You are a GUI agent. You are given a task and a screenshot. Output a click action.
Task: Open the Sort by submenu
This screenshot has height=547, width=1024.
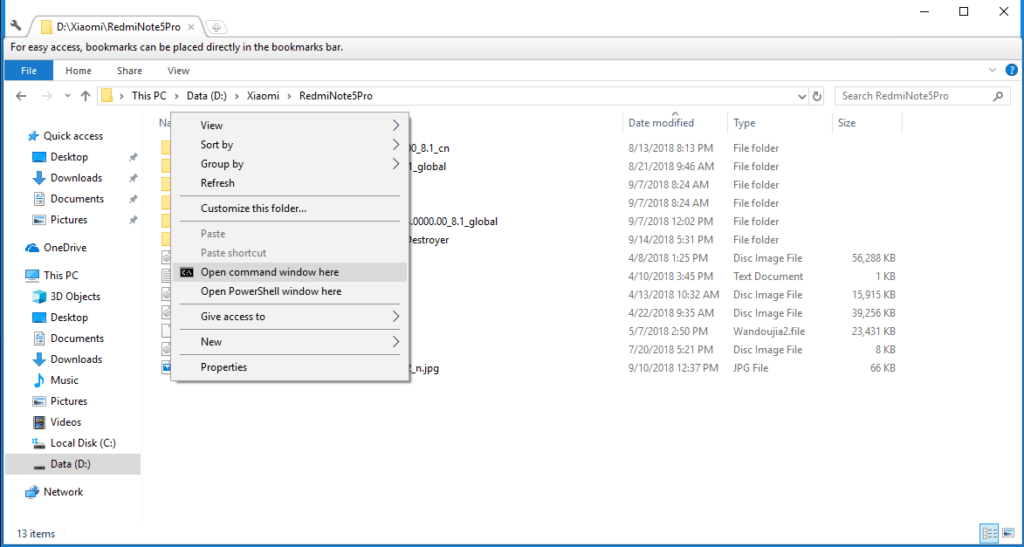[x=290, y=145]
